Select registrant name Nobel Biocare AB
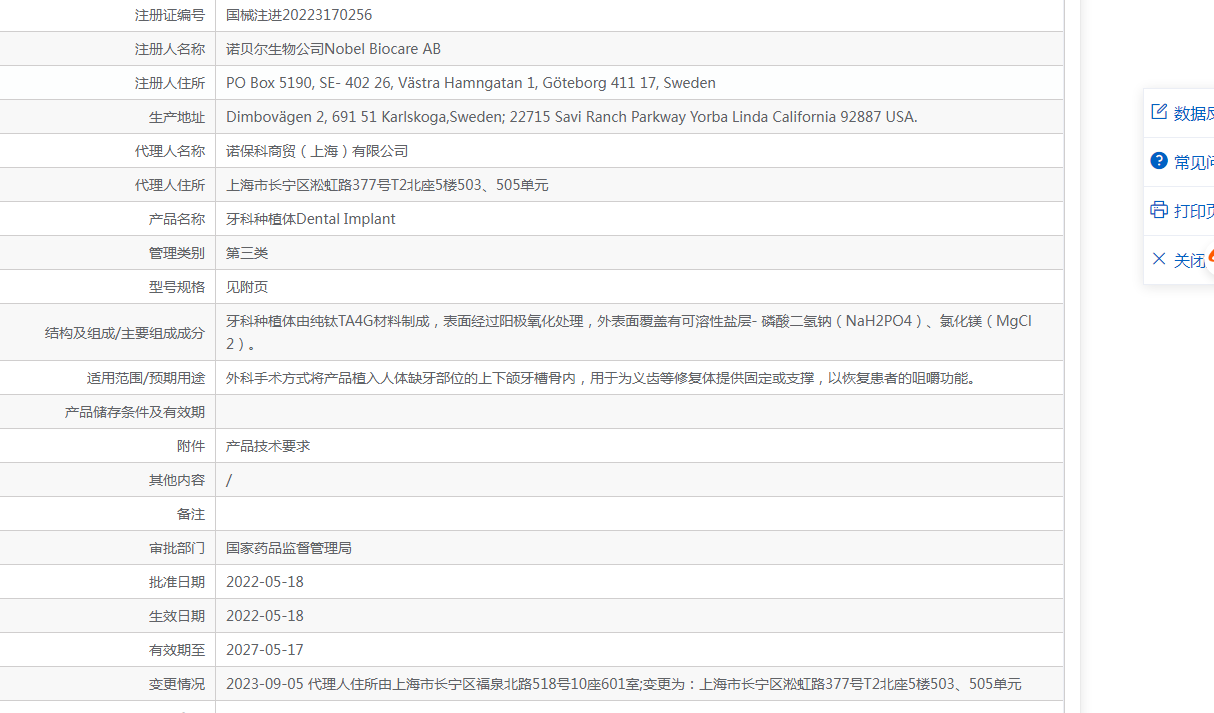The width and height of the screenshot is (1214, 713). click(333, 49)
